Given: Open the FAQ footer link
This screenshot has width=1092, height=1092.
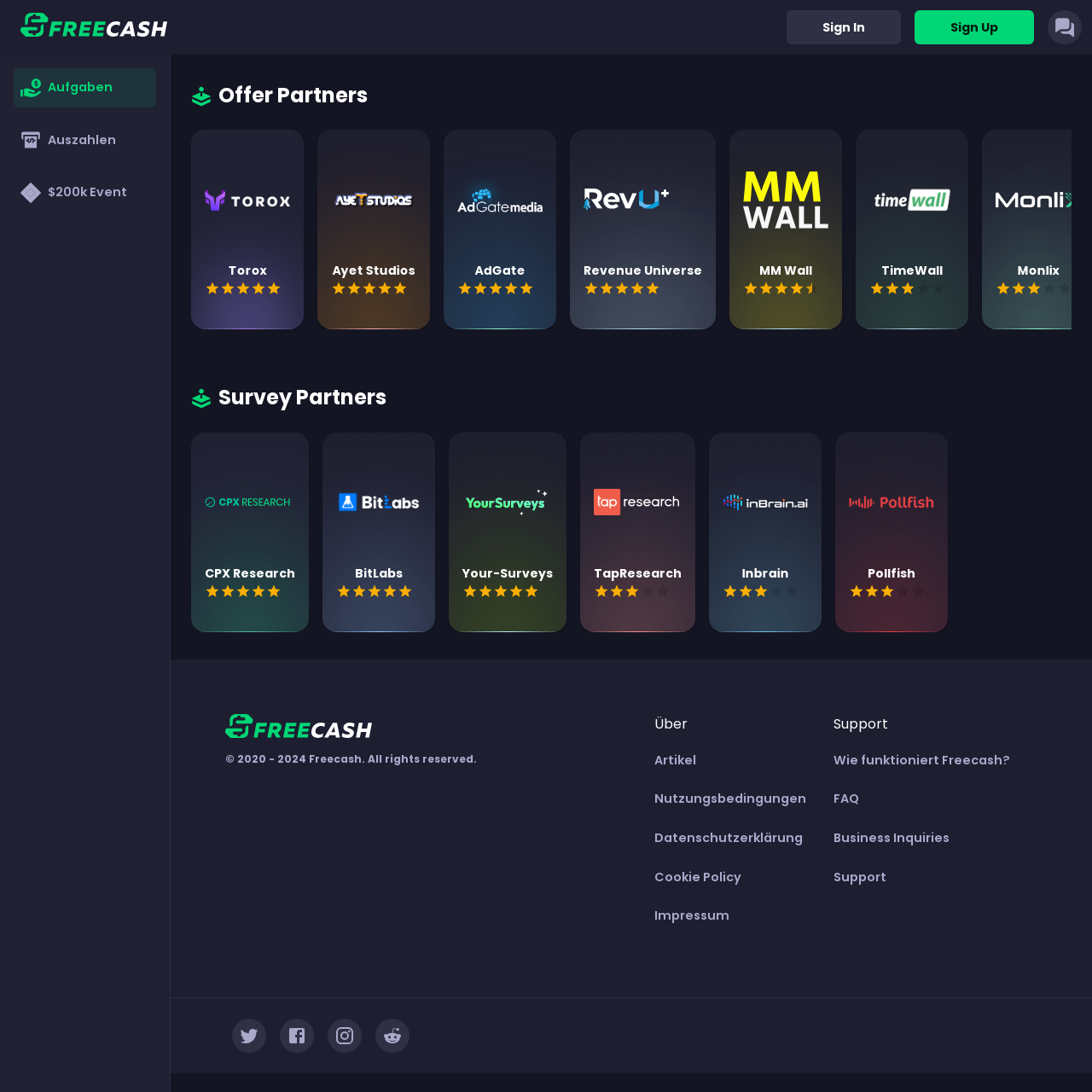Looking at the screenshot, I should coord(846,799).
